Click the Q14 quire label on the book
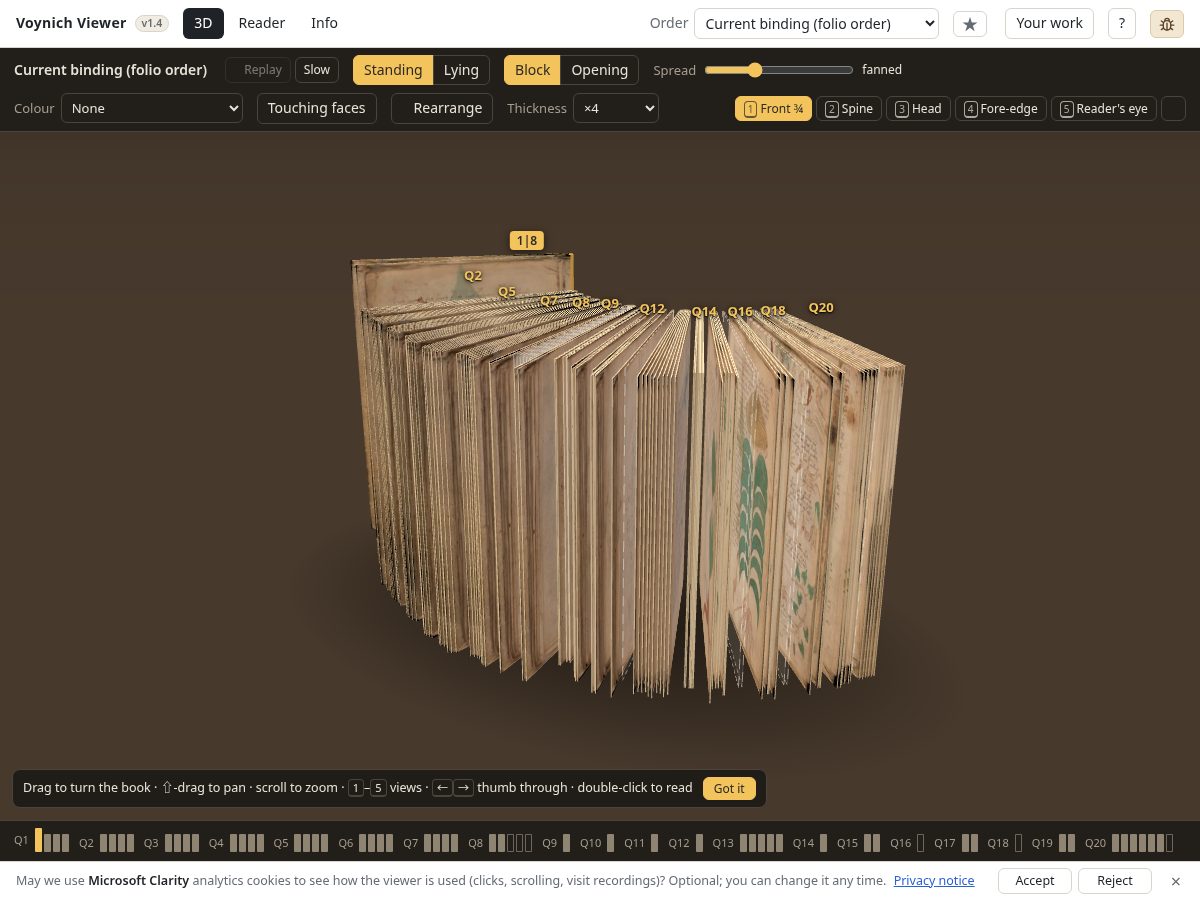Image resolution: width=1200 pixels, height=900 pixels. click(704, 312)
